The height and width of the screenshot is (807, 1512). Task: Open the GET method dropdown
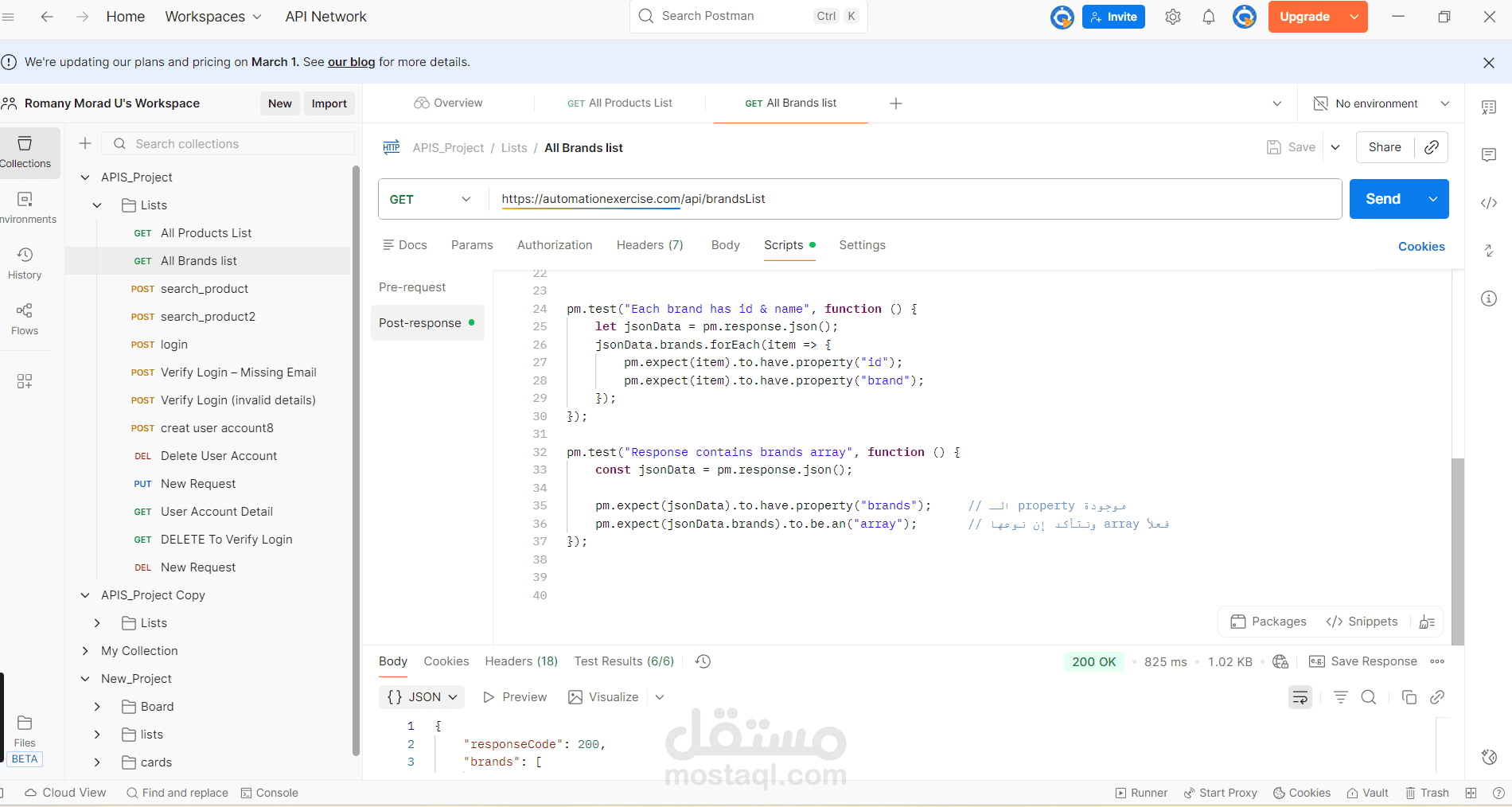[431, 199]
